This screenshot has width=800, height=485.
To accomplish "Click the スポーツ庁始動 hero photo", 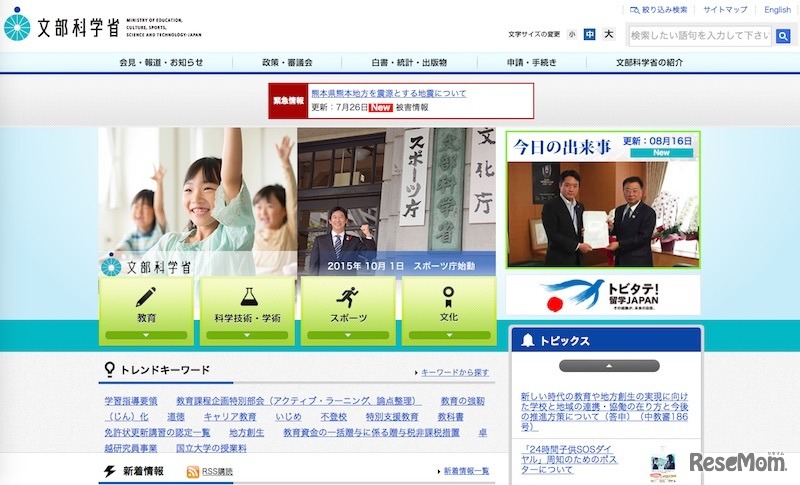I will (x=396, y=201).
